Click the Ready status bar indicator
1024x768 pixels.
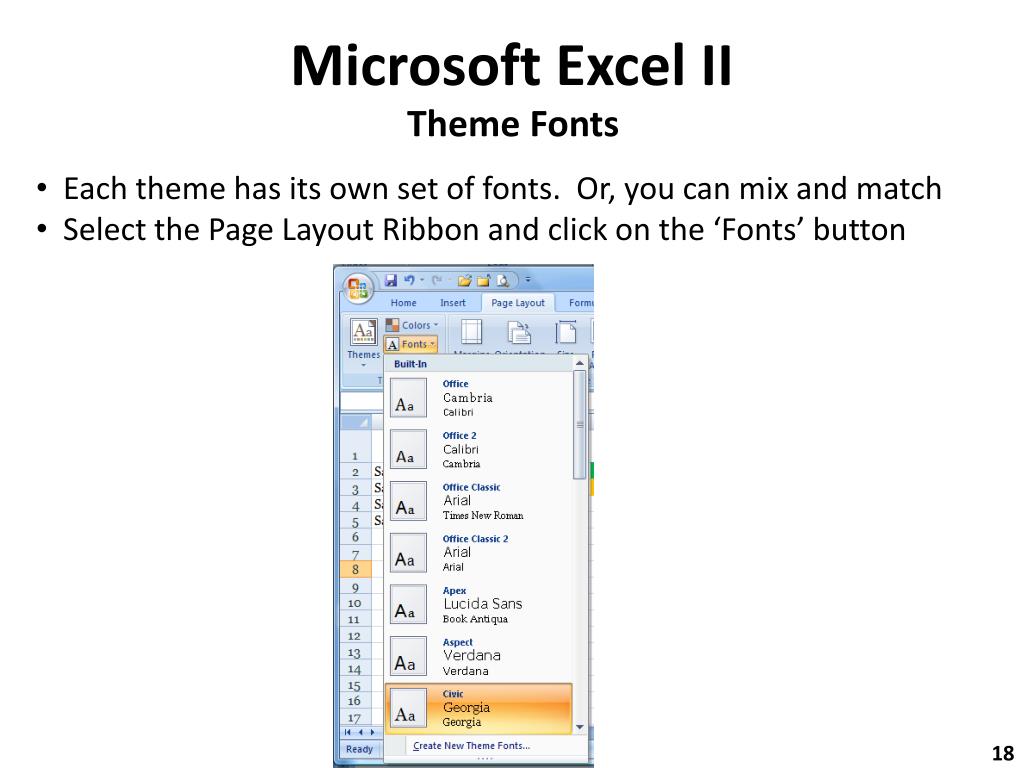(x=359, y=749)
